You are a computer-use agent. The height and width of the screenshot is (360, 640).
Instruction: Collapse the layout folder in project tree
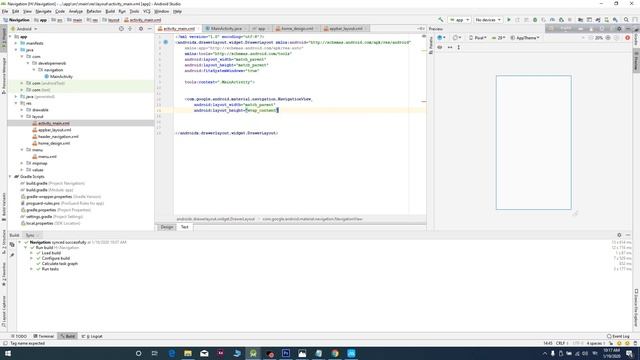tap(22, 116)
